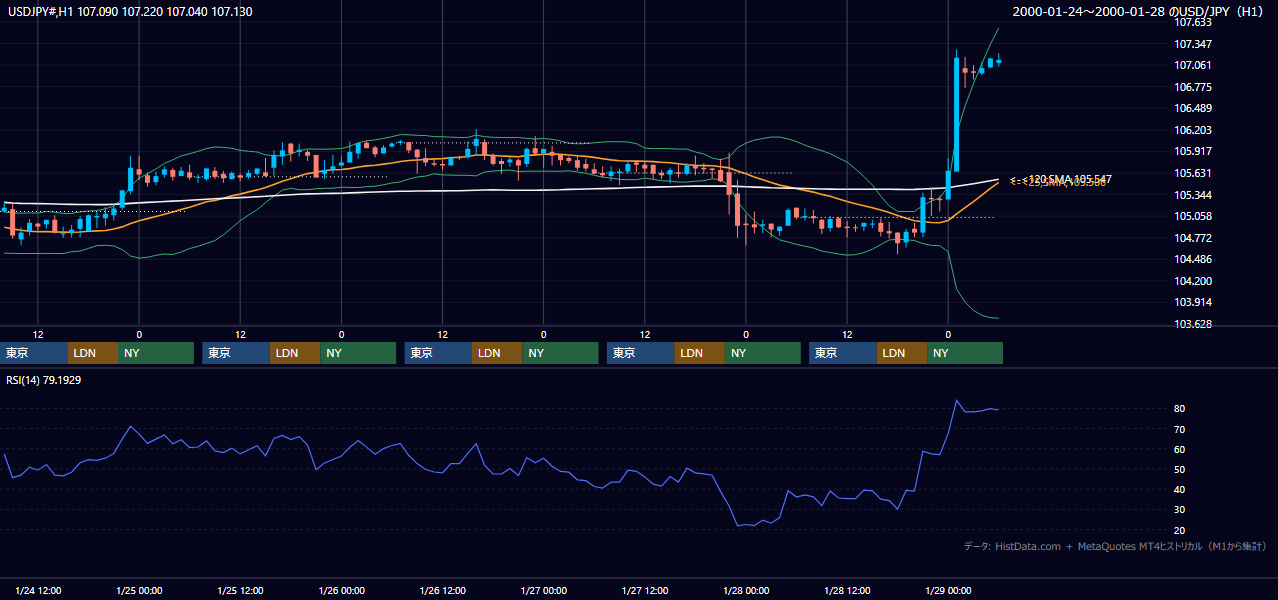Click the rightmost NY session block

click(x=965, y=353)
